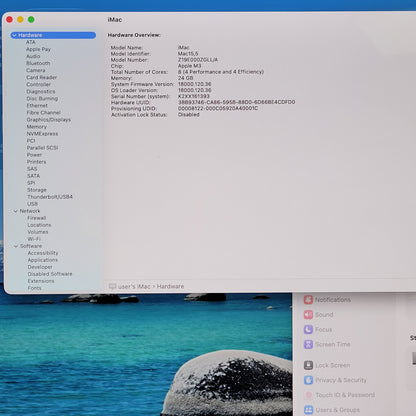This screenshot has width=416, height=416.
Task: Select SATA under Hardware
Action: 33,176
